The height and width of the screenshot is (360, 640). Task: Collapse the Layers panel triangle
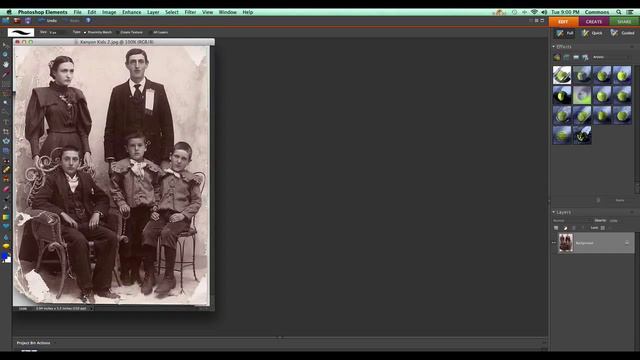(x=554, y=212)
